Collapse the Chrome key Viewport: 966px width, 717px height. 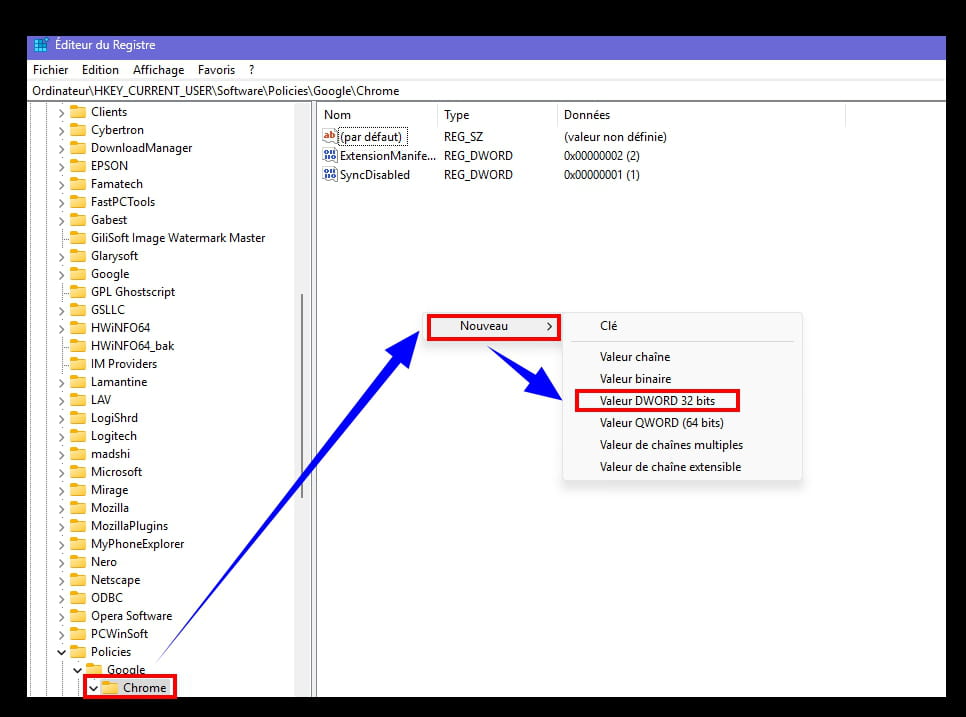(93, 688)
